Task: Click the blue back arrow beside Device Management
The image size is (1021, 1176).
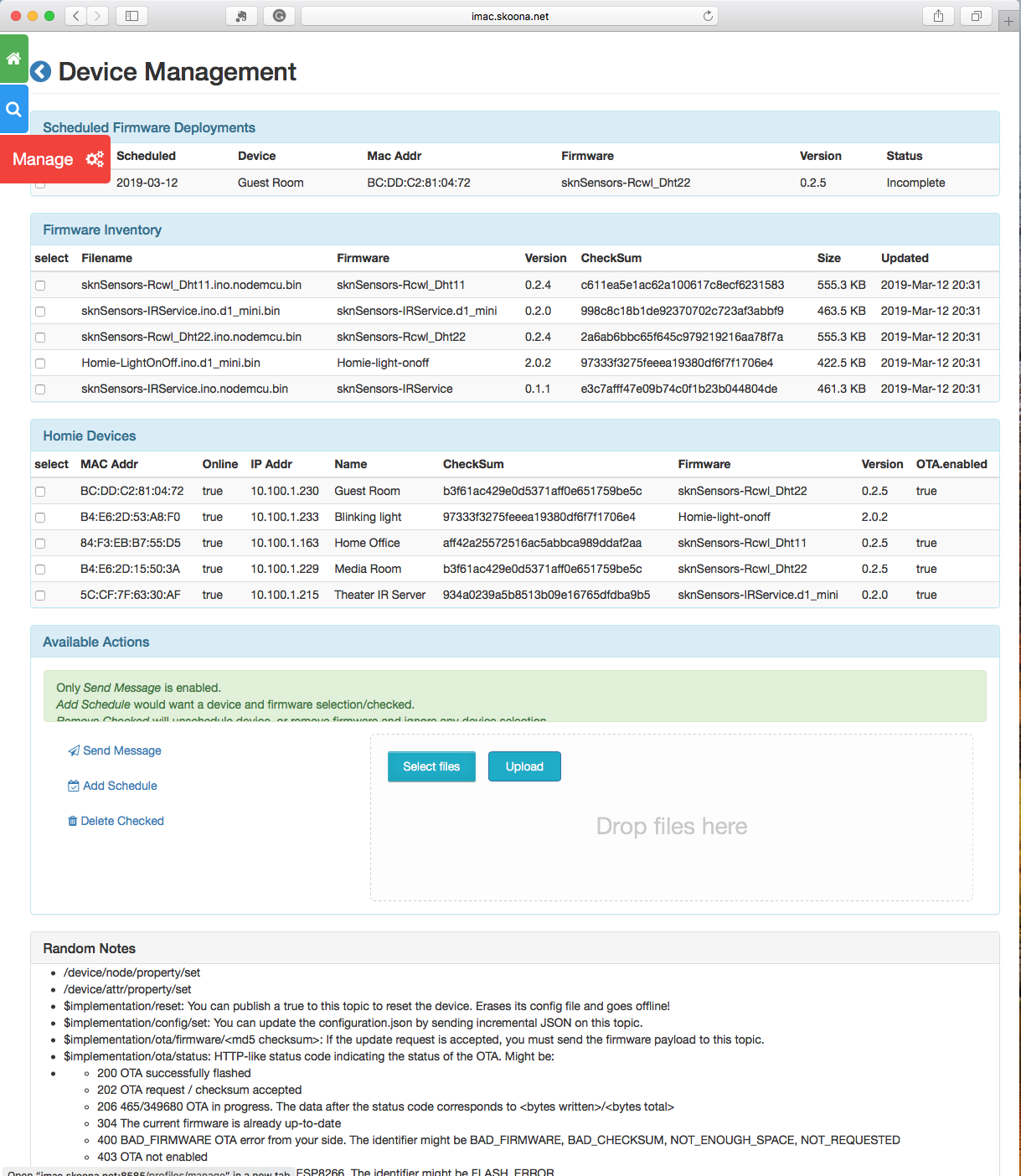Action: pyautogui.click(x=40, y=72)
